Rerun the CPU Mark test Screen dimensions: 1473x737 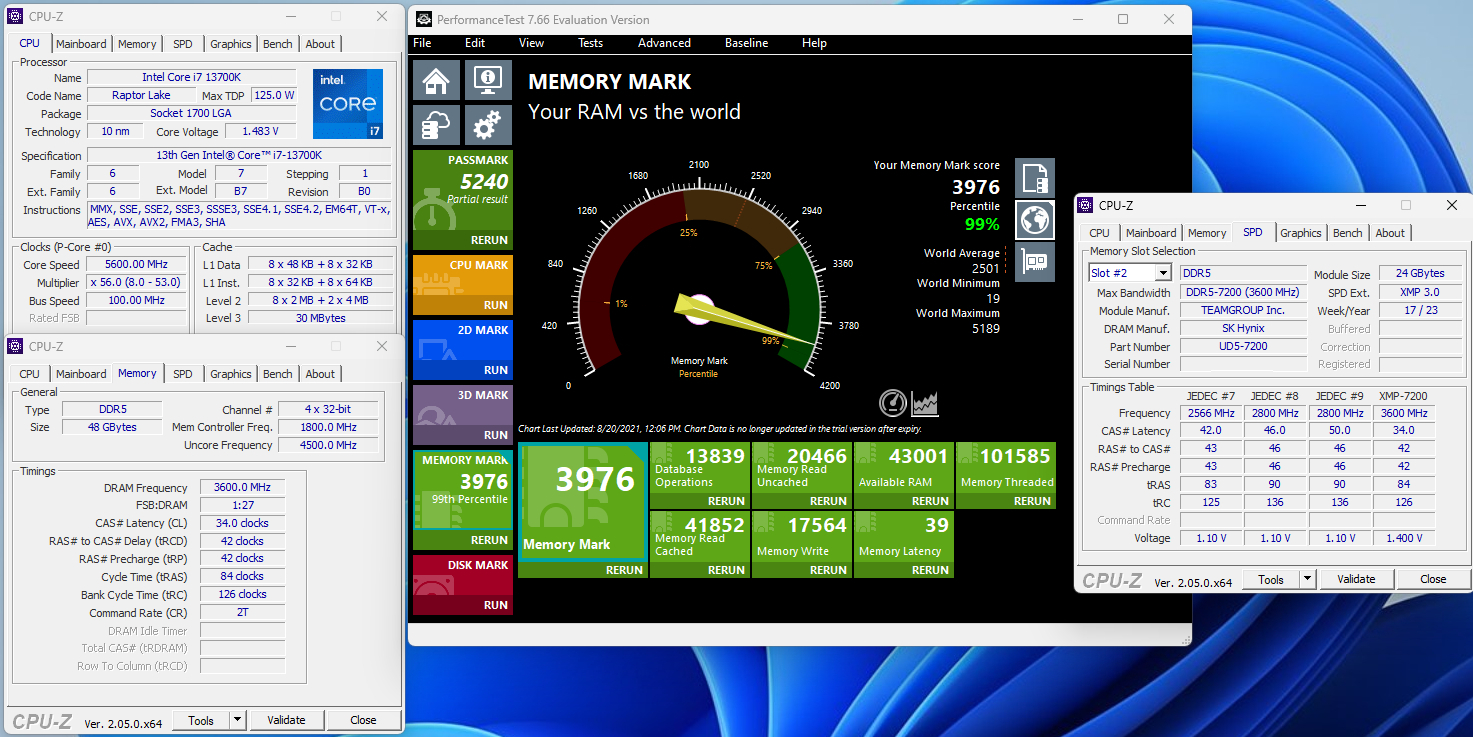[x=496, y=305]
